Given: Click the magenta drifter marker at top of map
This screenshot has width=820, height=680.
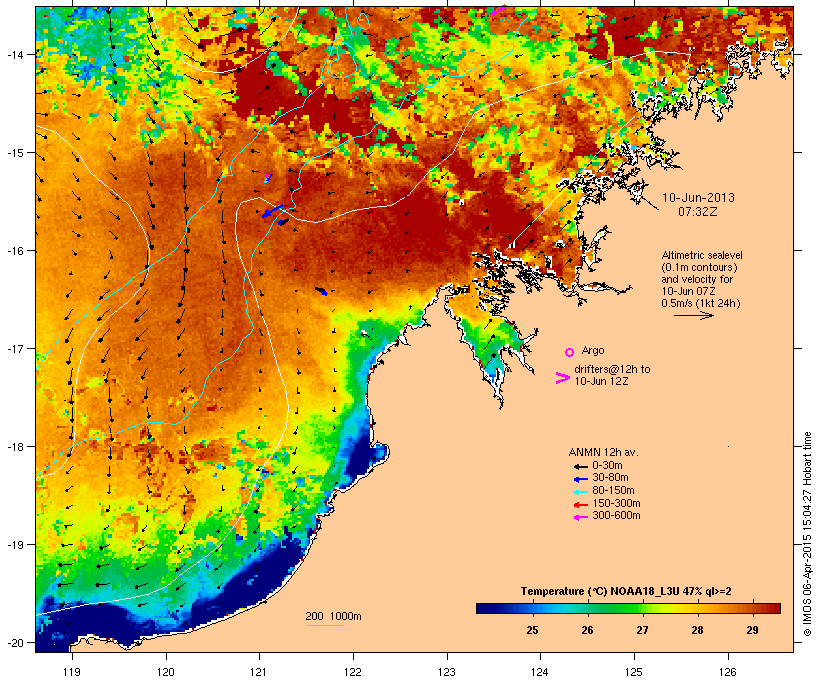Looking at the screenshot, I should pyautogui.click(x=498, y=10).
